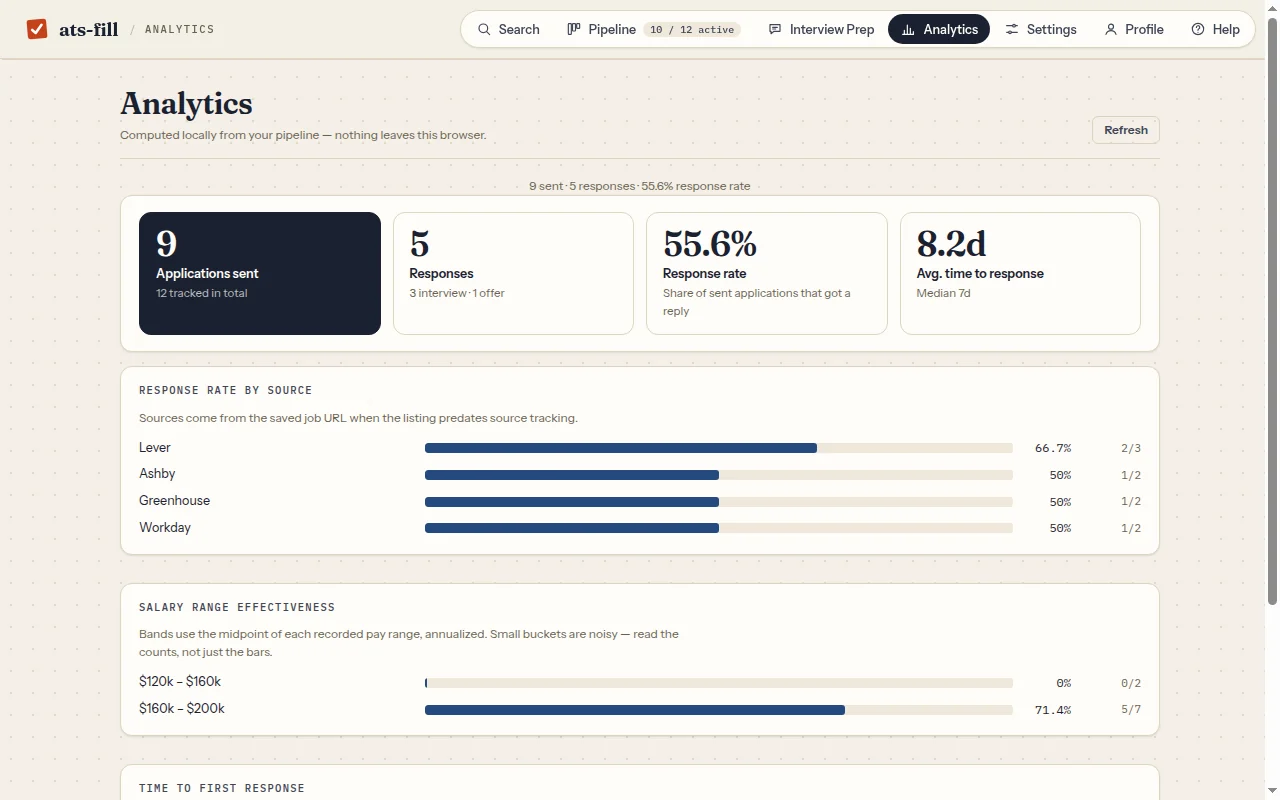This screenshot has width=1280, height=800.
Task: Click the ats-fill checkmark logo icon
Action: [37, 29]
